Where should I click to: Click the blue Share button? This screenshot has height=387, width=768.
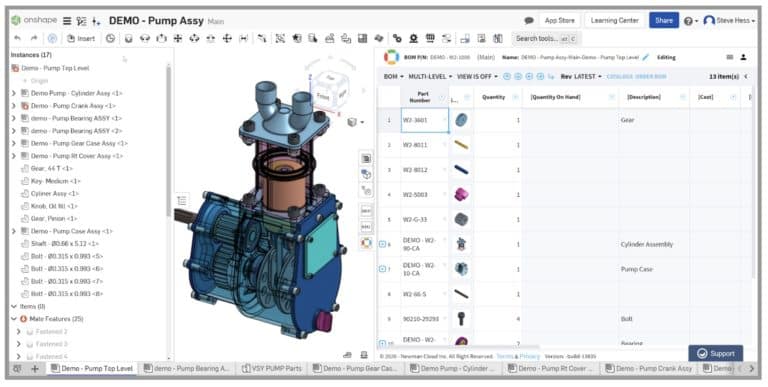point(664,21)
